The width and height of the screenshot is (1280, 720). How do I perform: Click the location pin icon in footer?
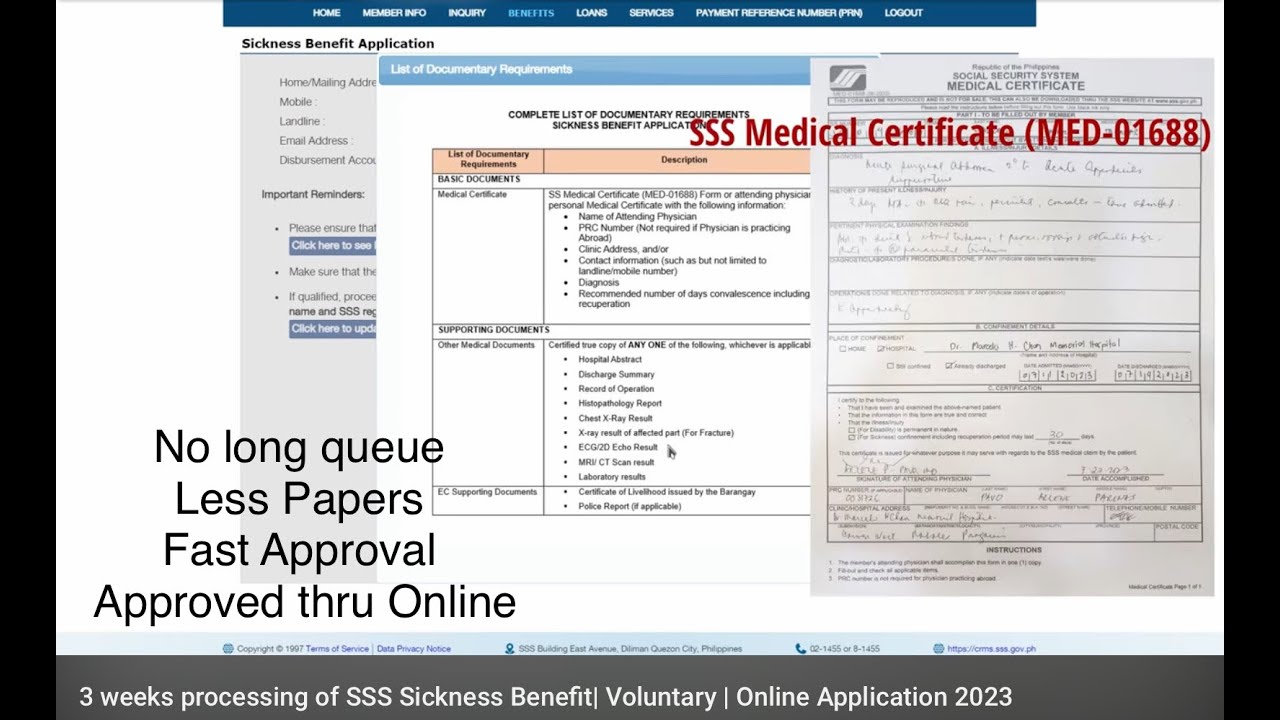point(510,649)
